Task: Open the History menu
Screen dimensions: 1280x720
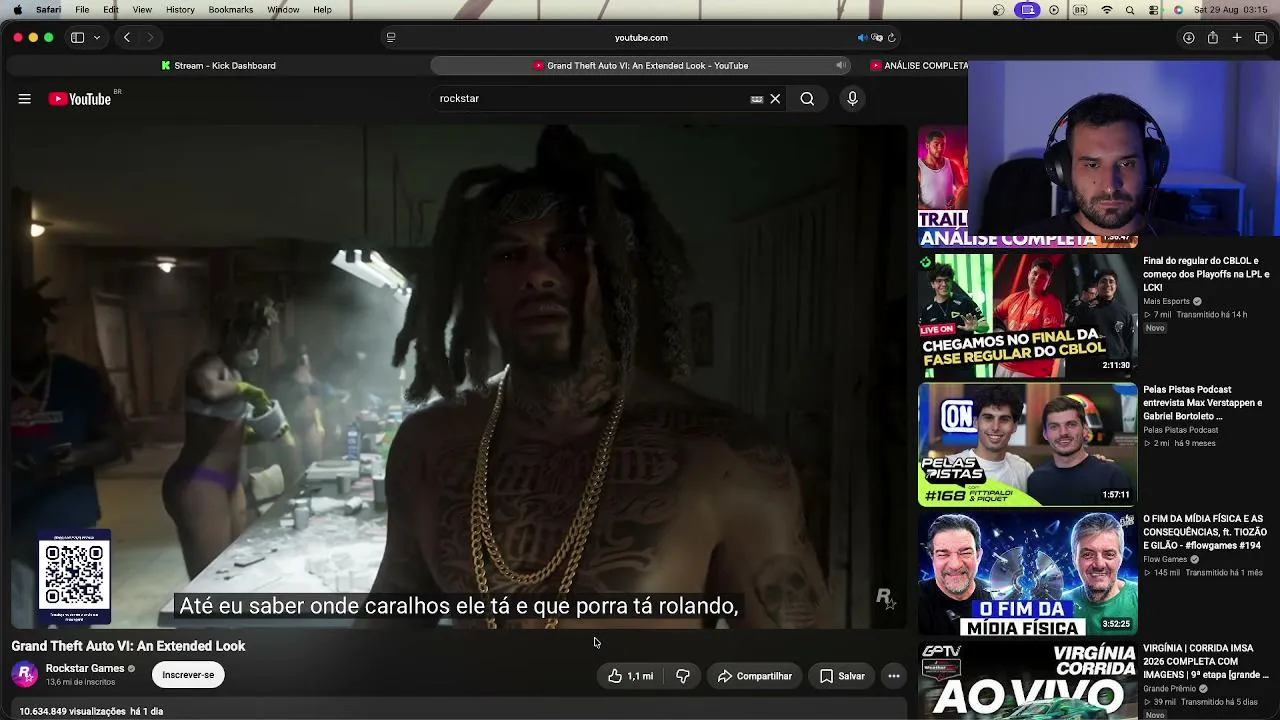Action: pos(180,10)
